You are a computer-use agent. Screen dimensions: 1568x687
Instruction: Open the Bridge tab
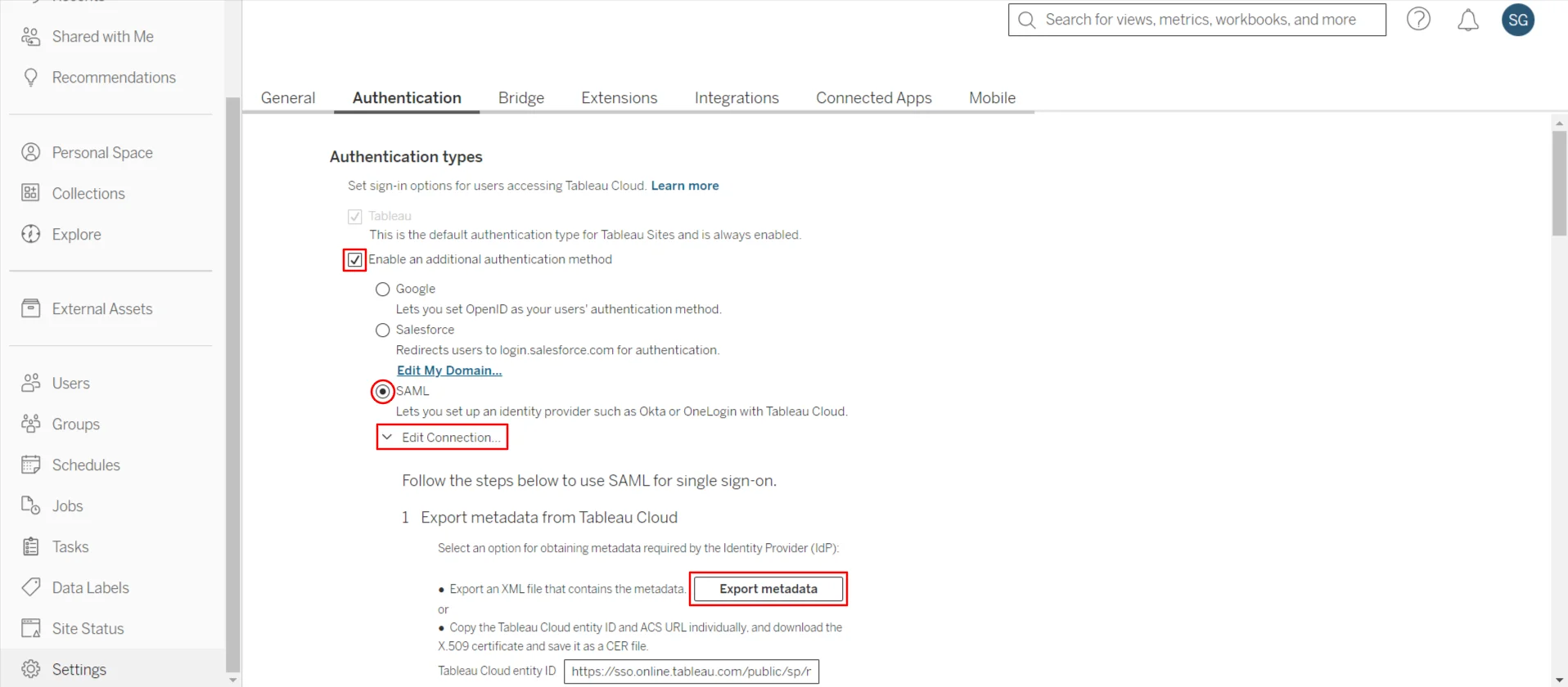click(521, 97)
